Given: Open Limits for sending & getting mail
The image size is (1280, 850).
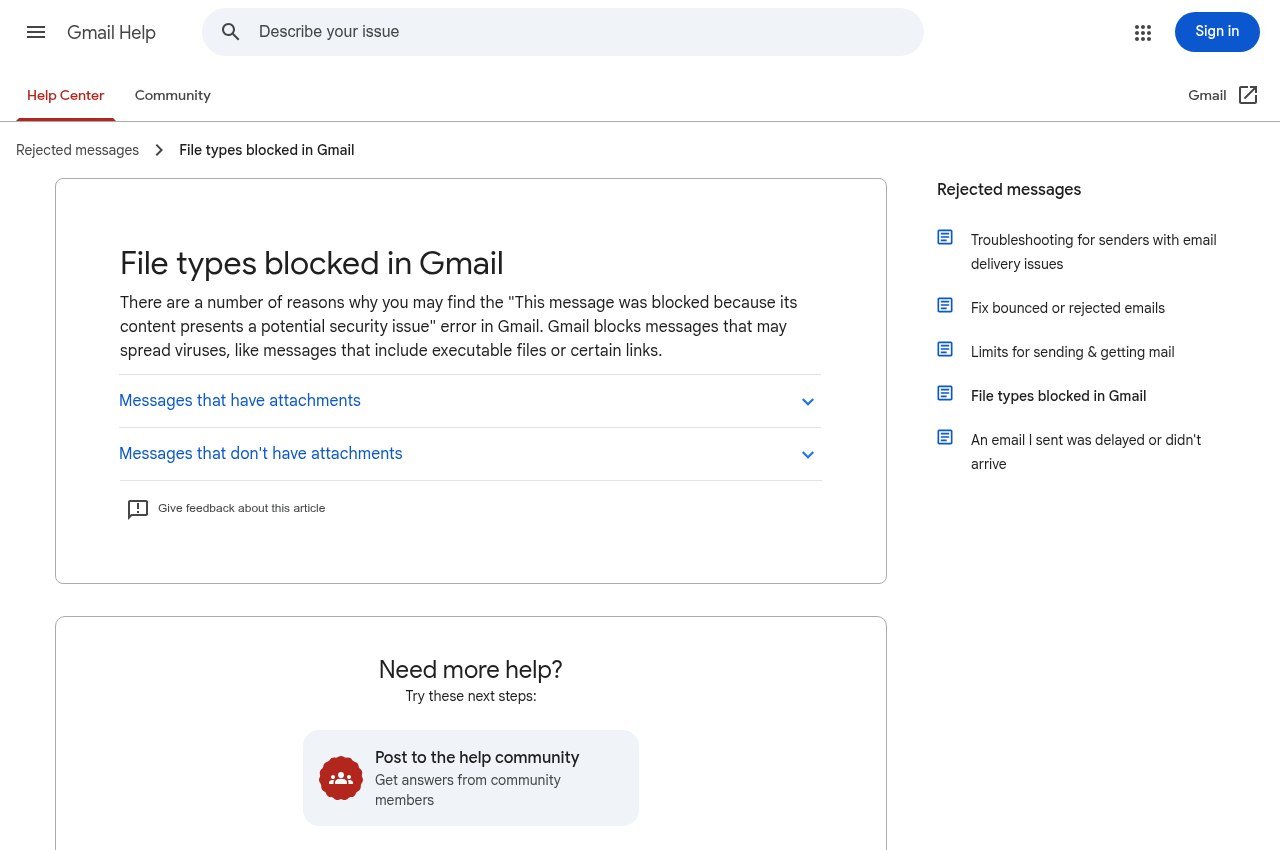Looking at the screenshot, I should pyautogui.click(x=1073, y=352).
